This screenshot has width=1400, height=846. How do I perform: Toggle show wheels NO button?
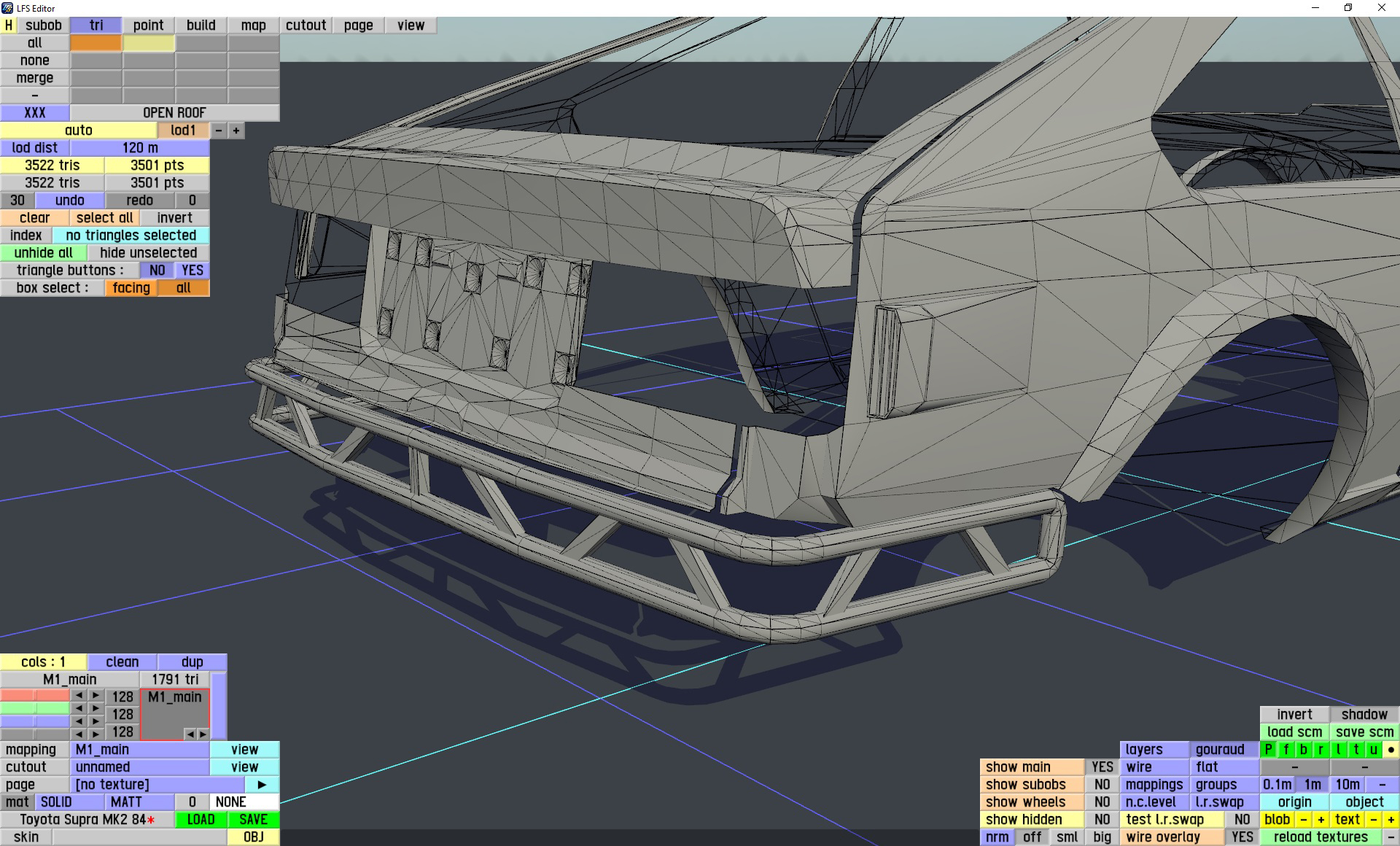1102,802
